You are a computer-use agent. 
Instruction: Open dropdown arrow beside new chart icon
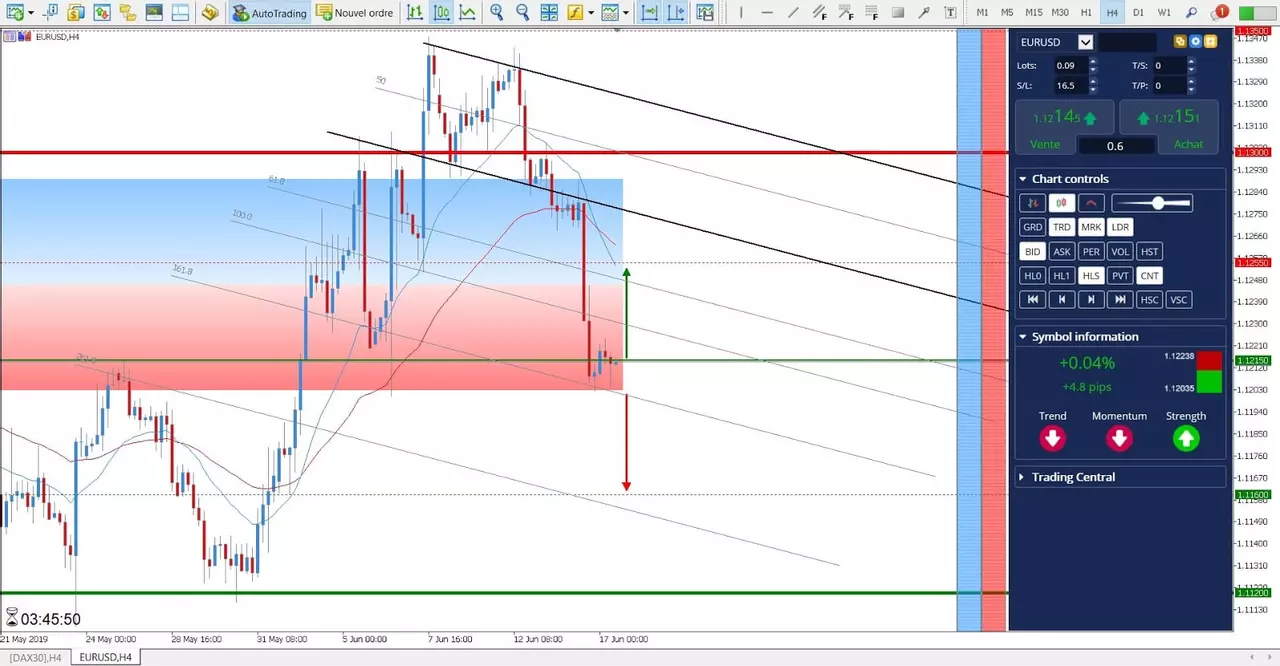[31, 13]
